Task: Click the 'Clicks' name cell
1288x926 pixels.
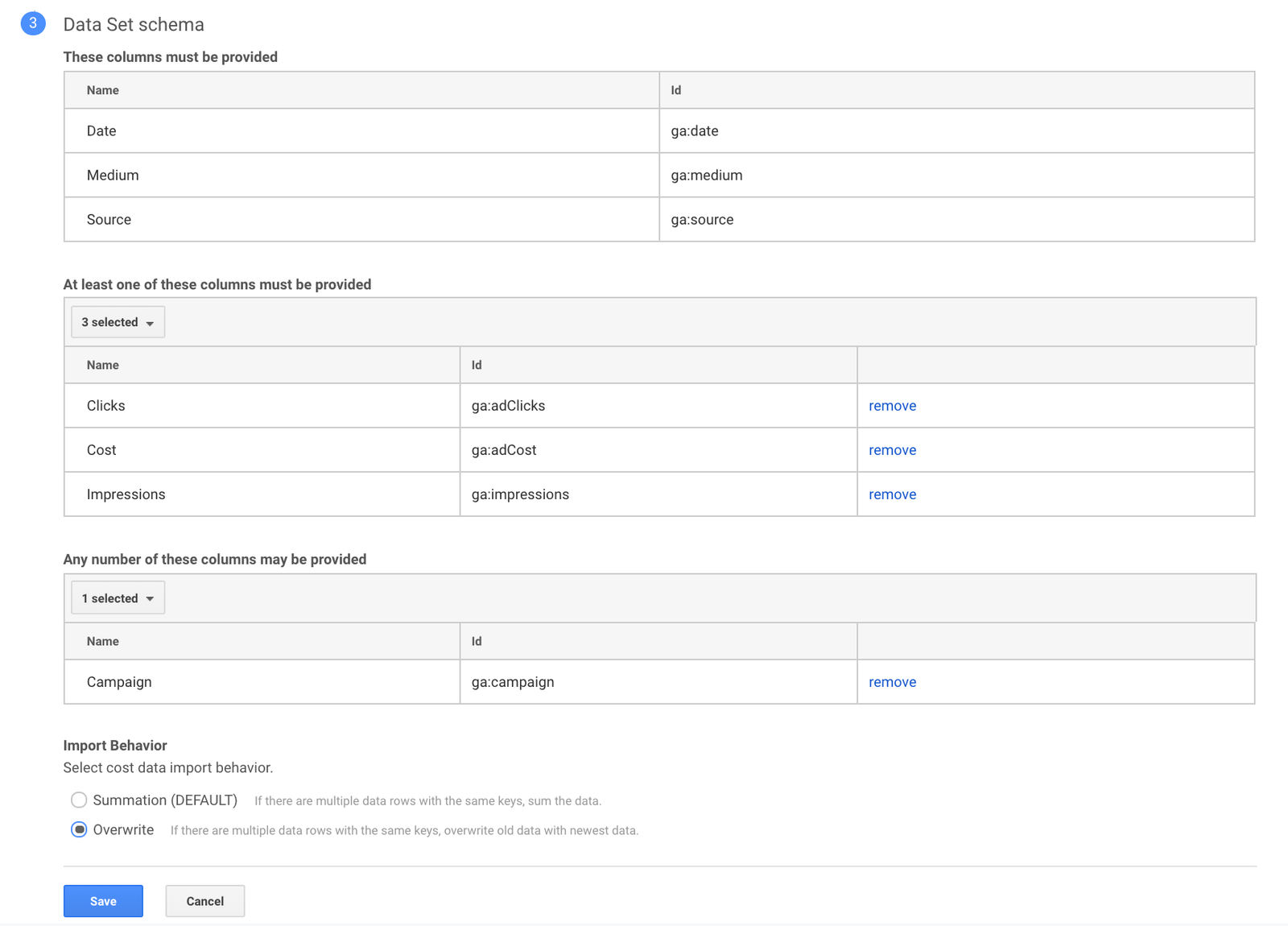Action: point(262,406)
